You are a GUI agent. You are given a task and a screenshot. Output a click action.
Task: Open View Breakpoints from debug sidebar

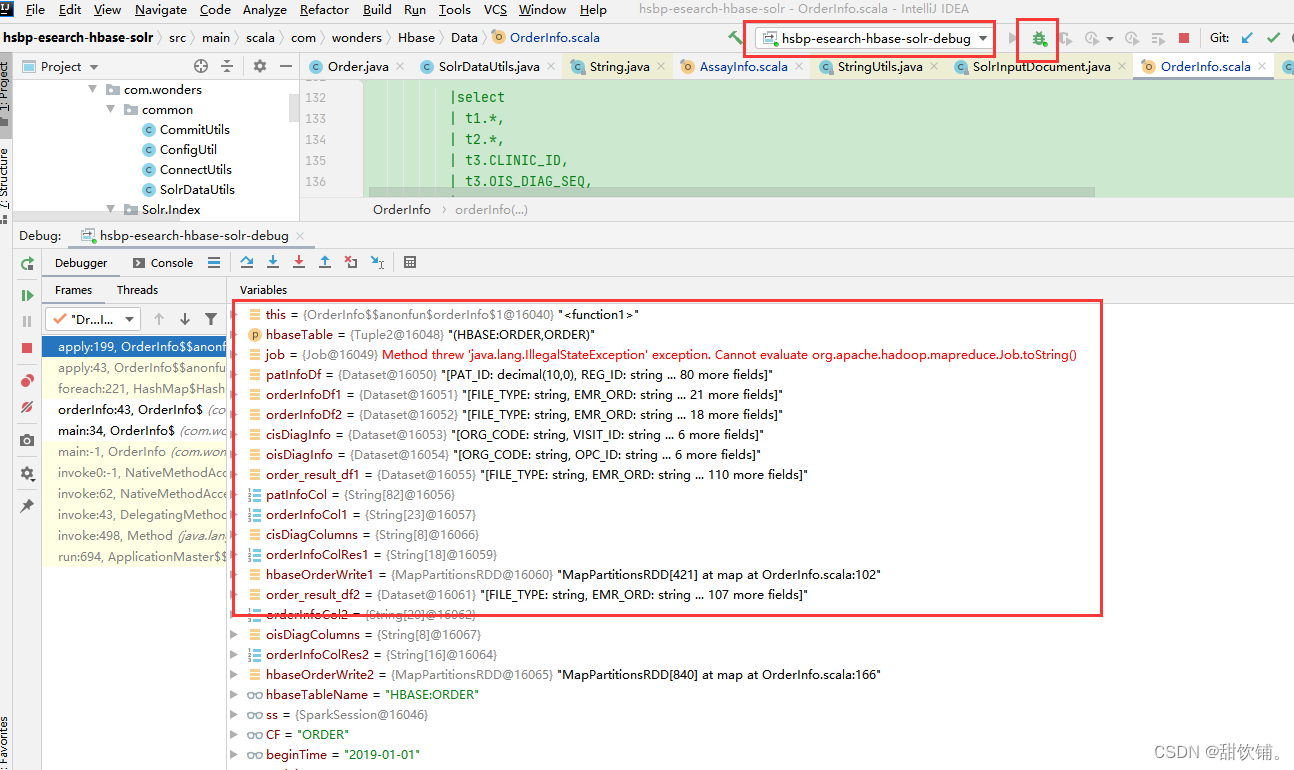tap(27, 381)
